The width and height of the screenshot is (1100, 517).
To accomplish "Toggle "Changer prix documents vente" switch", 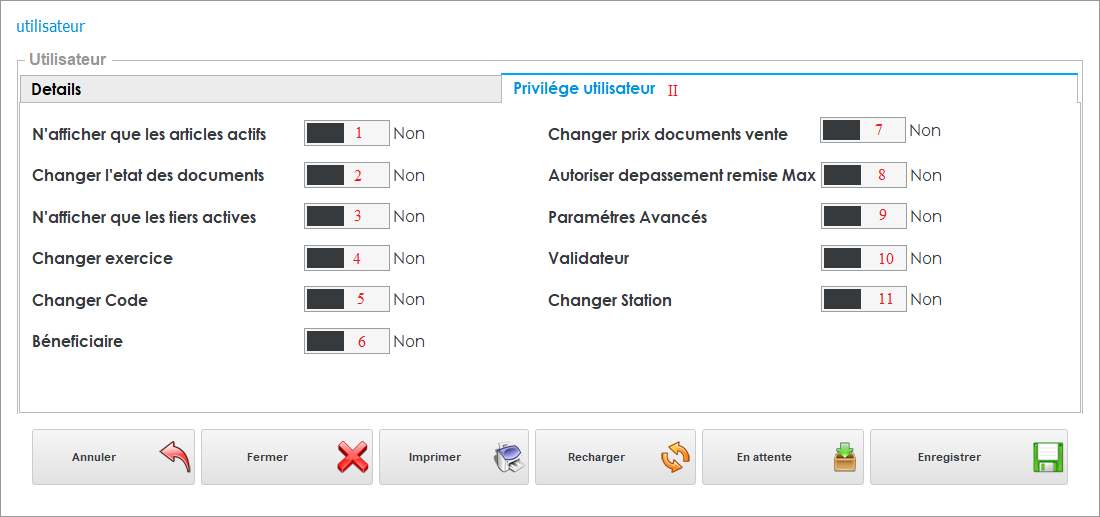I will [x=862, y=130].
